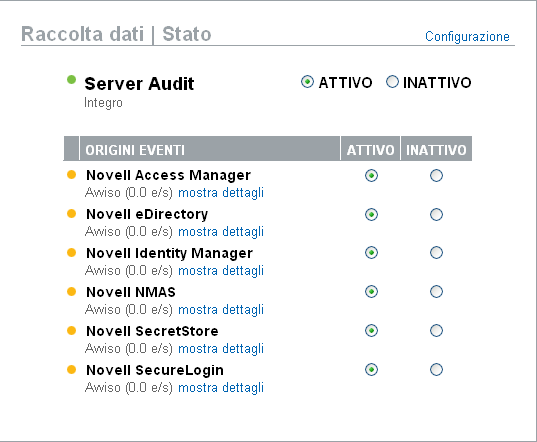The width and height of the screenshot is (537, 442).
Task: Expand mostra dettagli under Novell SecureLogin
Action: (221, 388)
